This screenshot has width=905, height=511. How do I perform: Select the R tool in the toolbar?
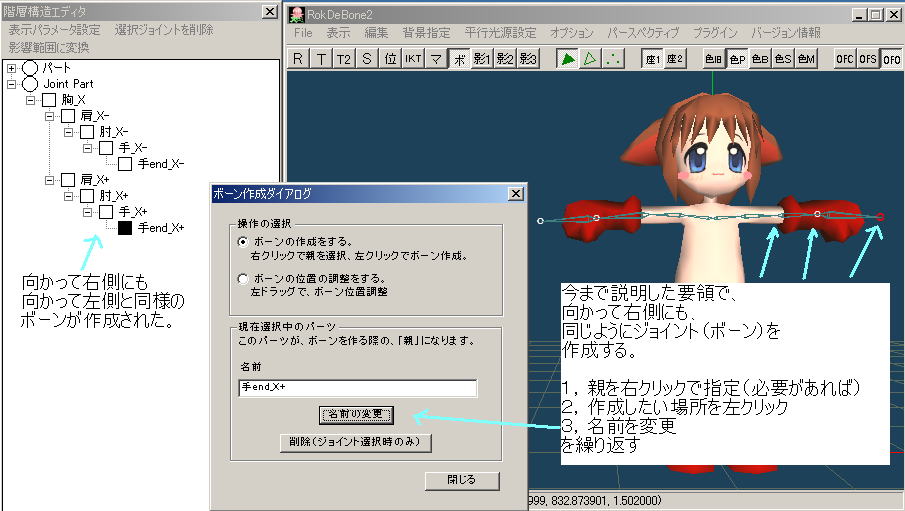[x=298, y=58]
